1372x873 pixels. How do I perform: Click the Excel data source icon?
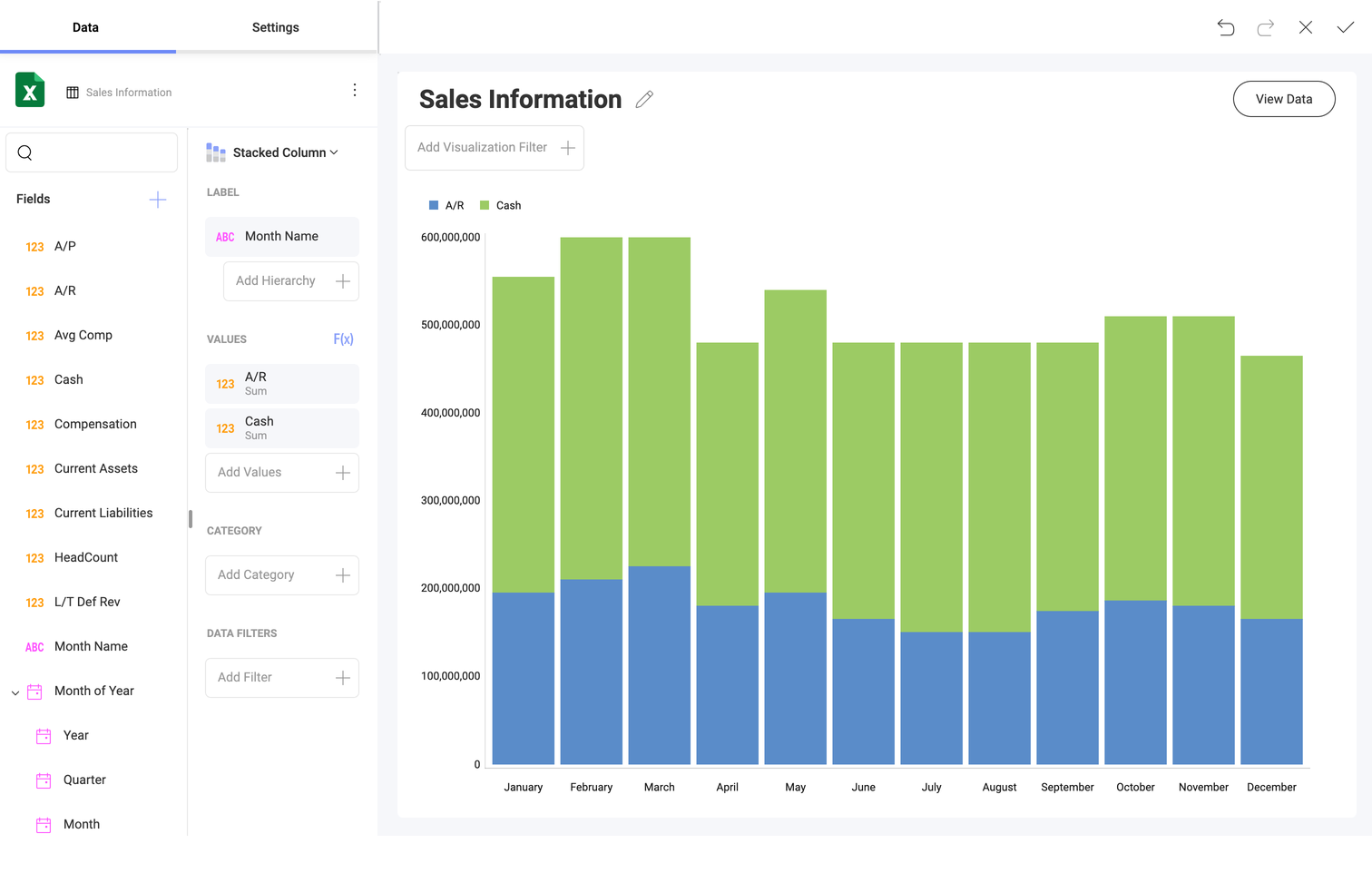pos(30,90)
